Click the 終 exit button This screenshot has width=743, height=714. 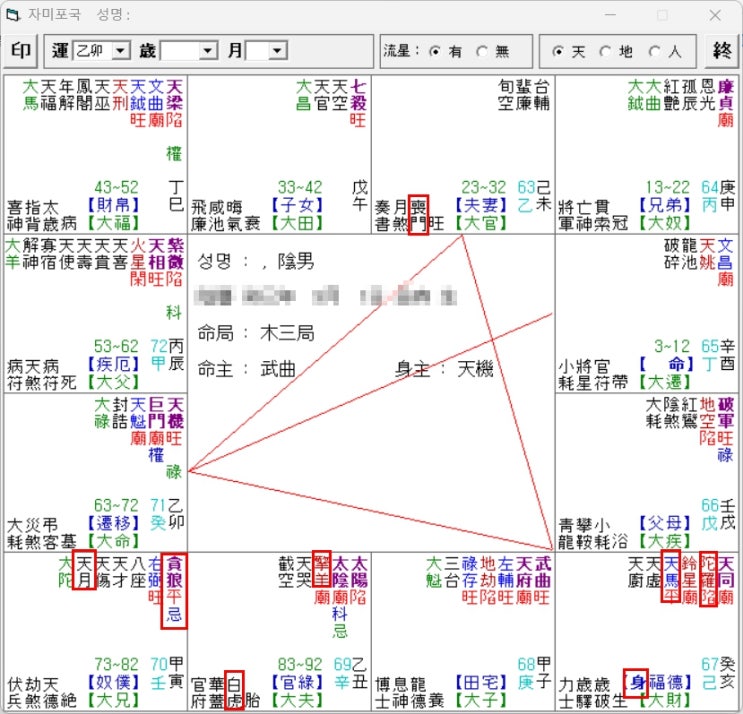pyautogui.click(x=721, y=51)
